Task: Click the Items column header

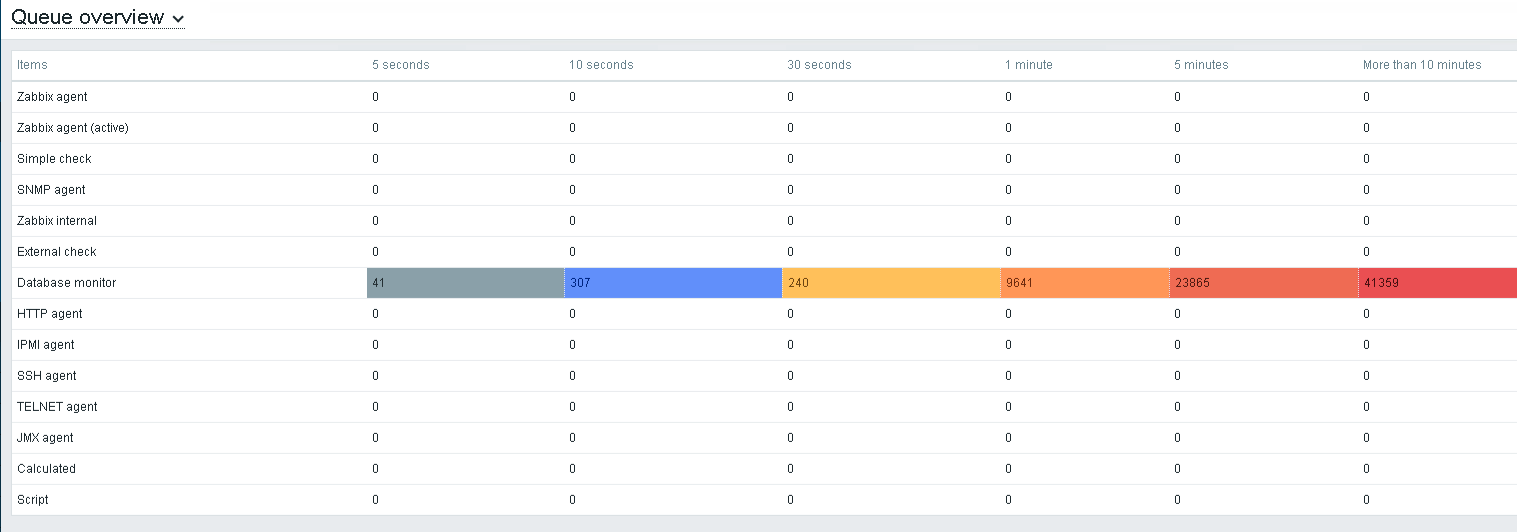Action: pyautogui.click(x=32, y=65)
